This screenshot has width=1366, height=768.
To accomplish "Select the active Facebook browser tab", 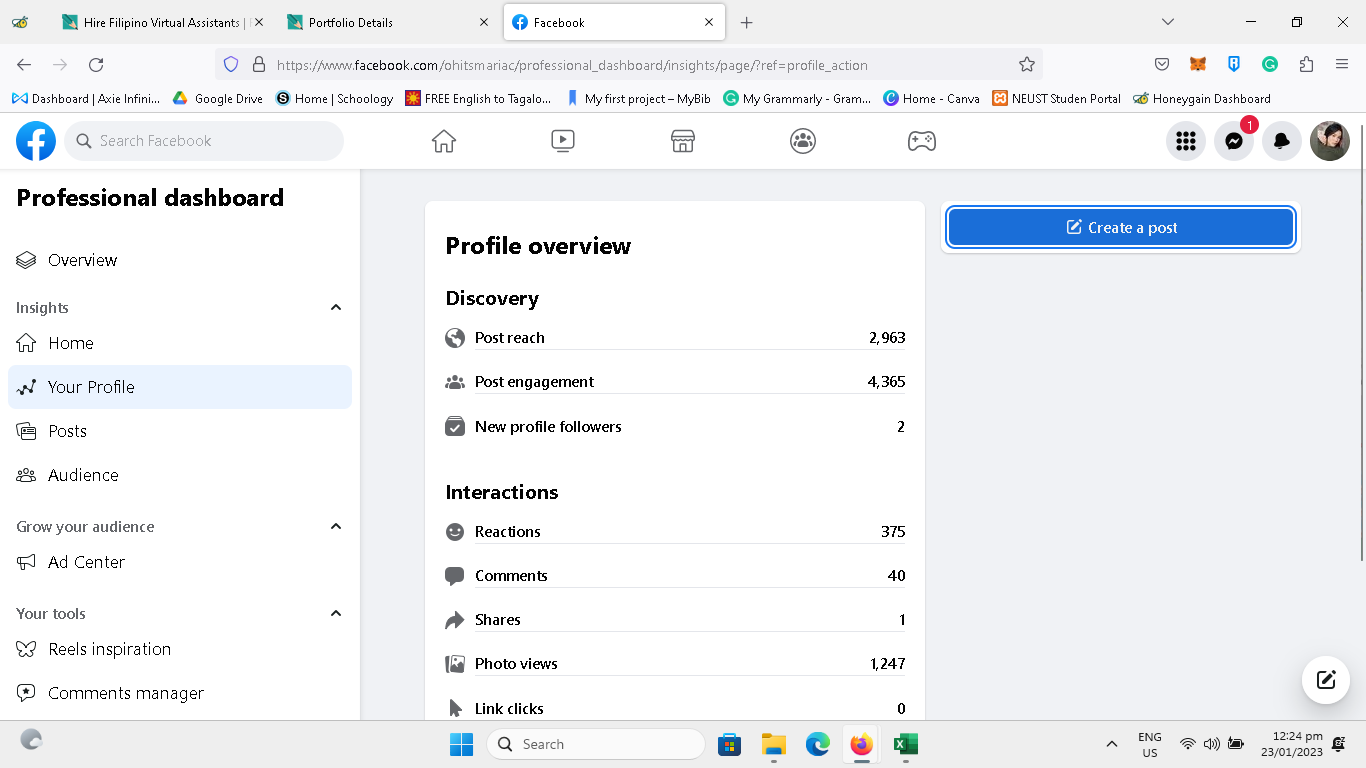I will (x=613, y=22).
